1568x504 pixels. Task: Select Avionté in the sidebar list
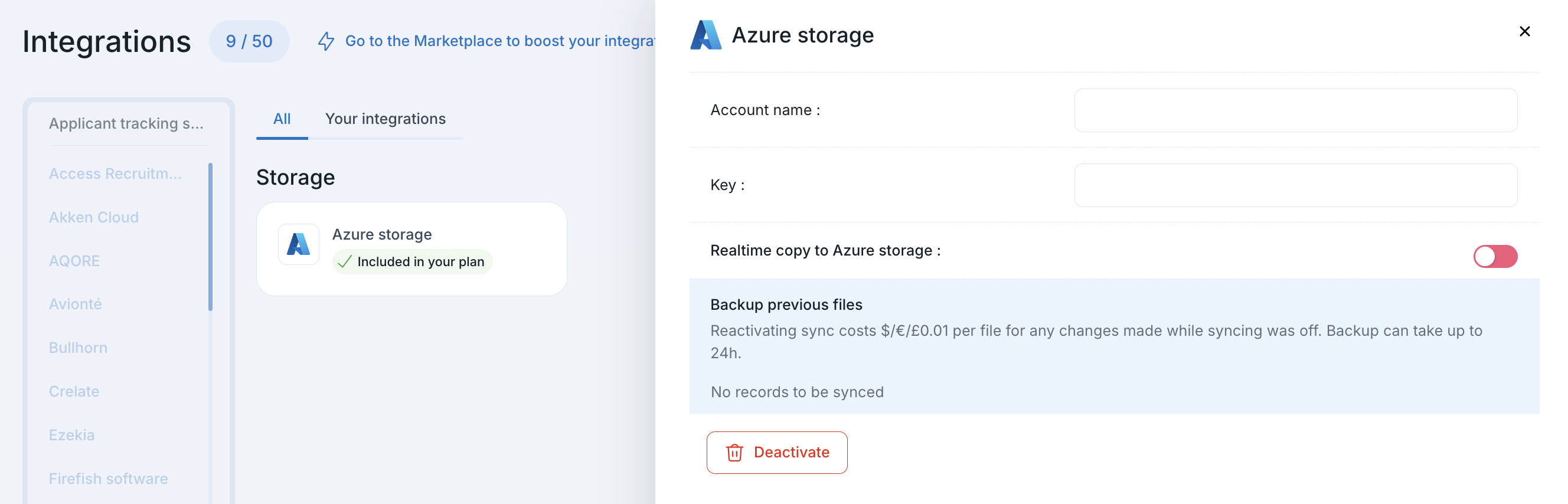coord(76,304)
